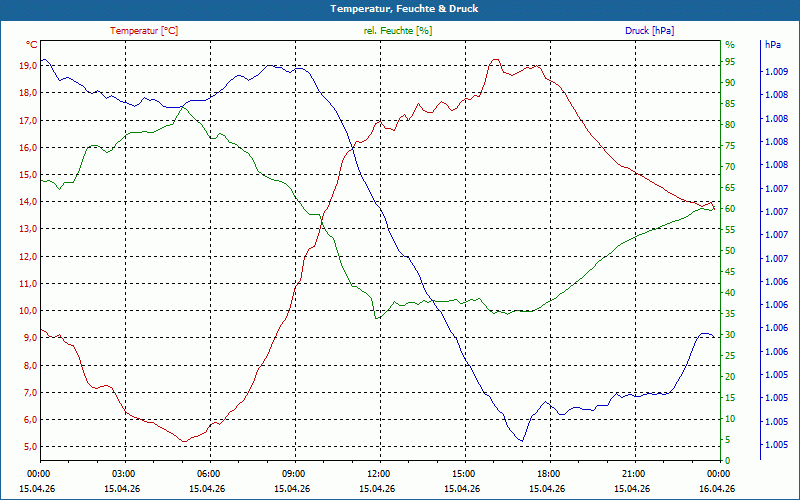Click the 'hPa' unit label on pressure axis
This screenshot has width=800, height=500.
773,45
